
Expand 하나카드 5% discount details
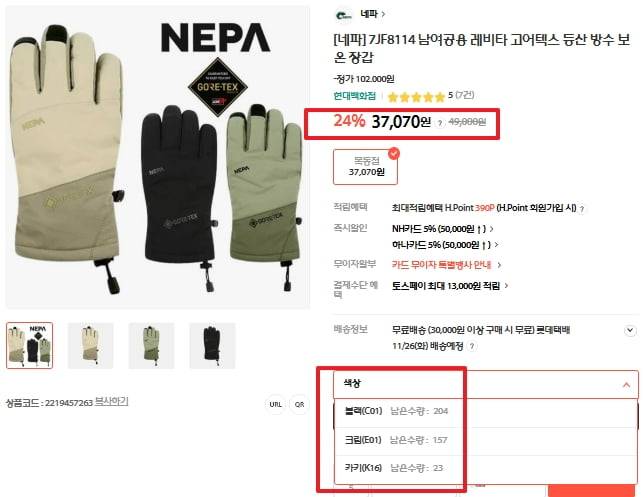coord(445,245)
